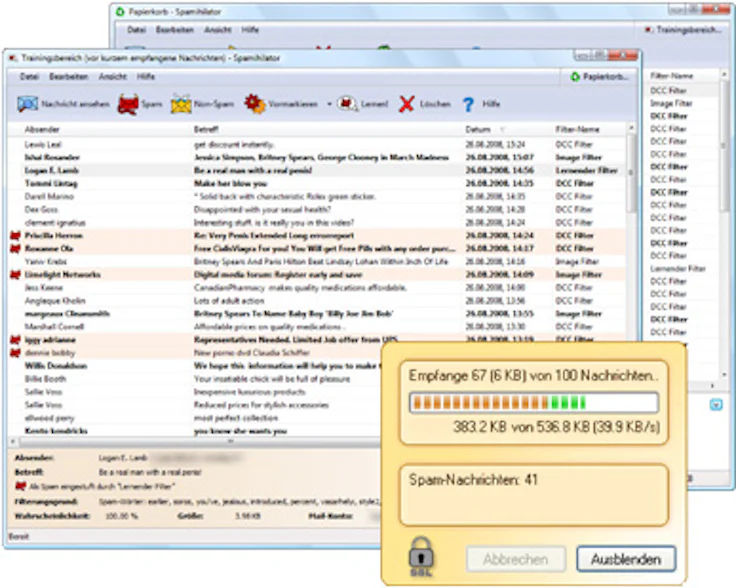Open Datei menu in Papierkorb window

(136, 30)
